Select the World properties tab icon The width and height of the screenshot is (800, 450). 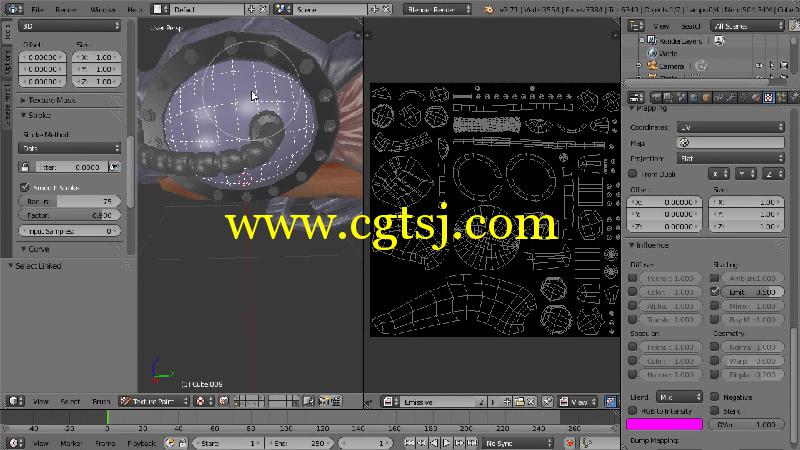693,97
